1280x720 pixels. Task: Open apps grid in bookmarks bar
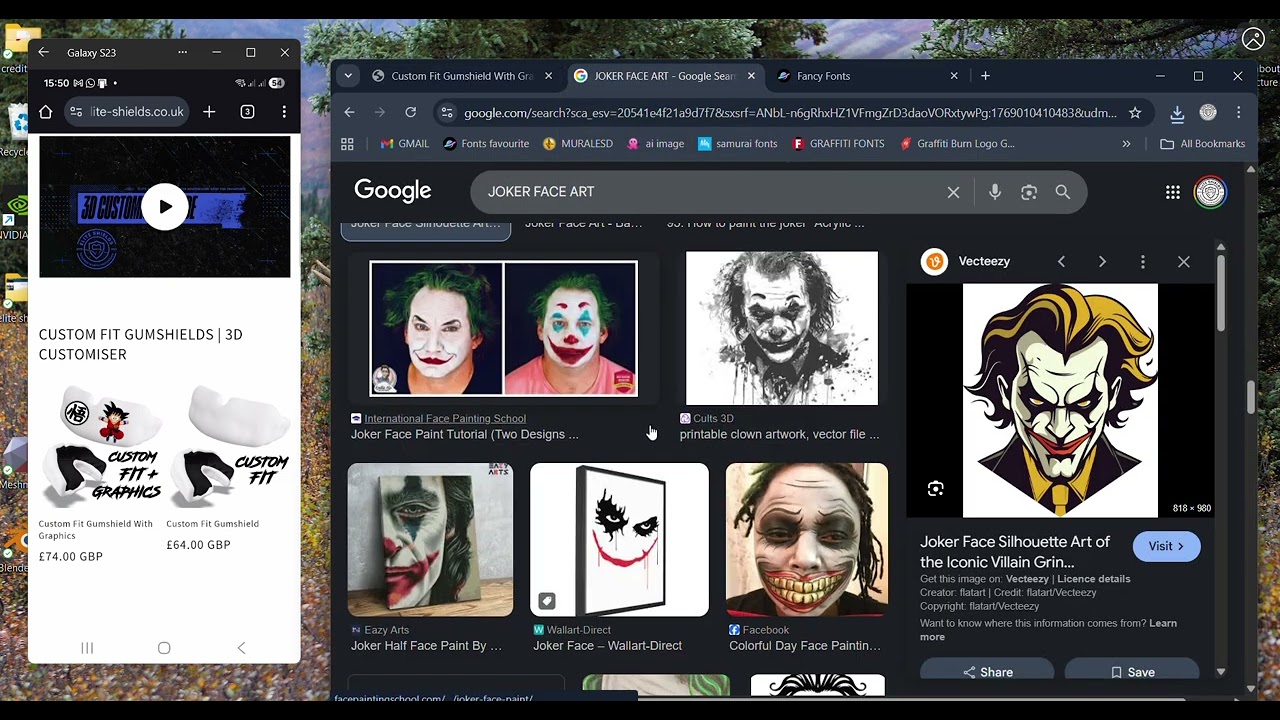coord(347,144)
